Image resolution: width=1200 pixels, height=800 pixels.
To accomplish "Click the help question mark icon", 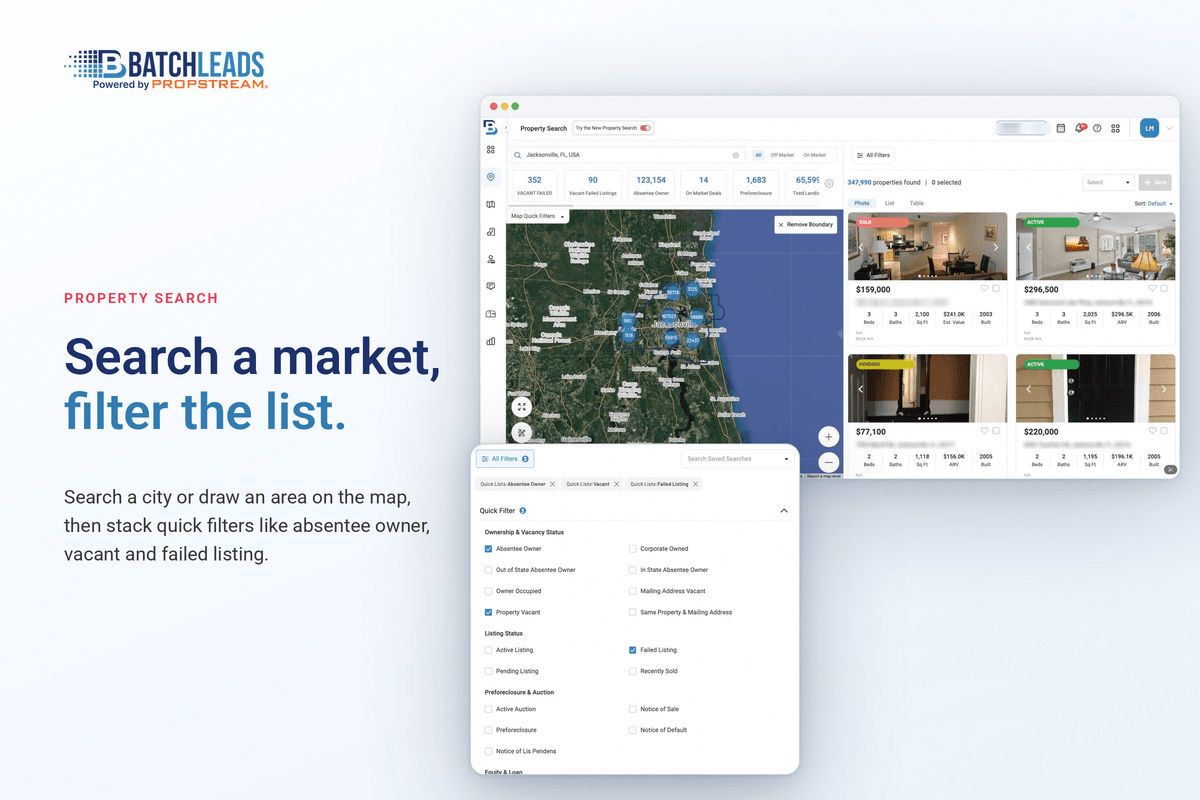I will coord(1097,128).
